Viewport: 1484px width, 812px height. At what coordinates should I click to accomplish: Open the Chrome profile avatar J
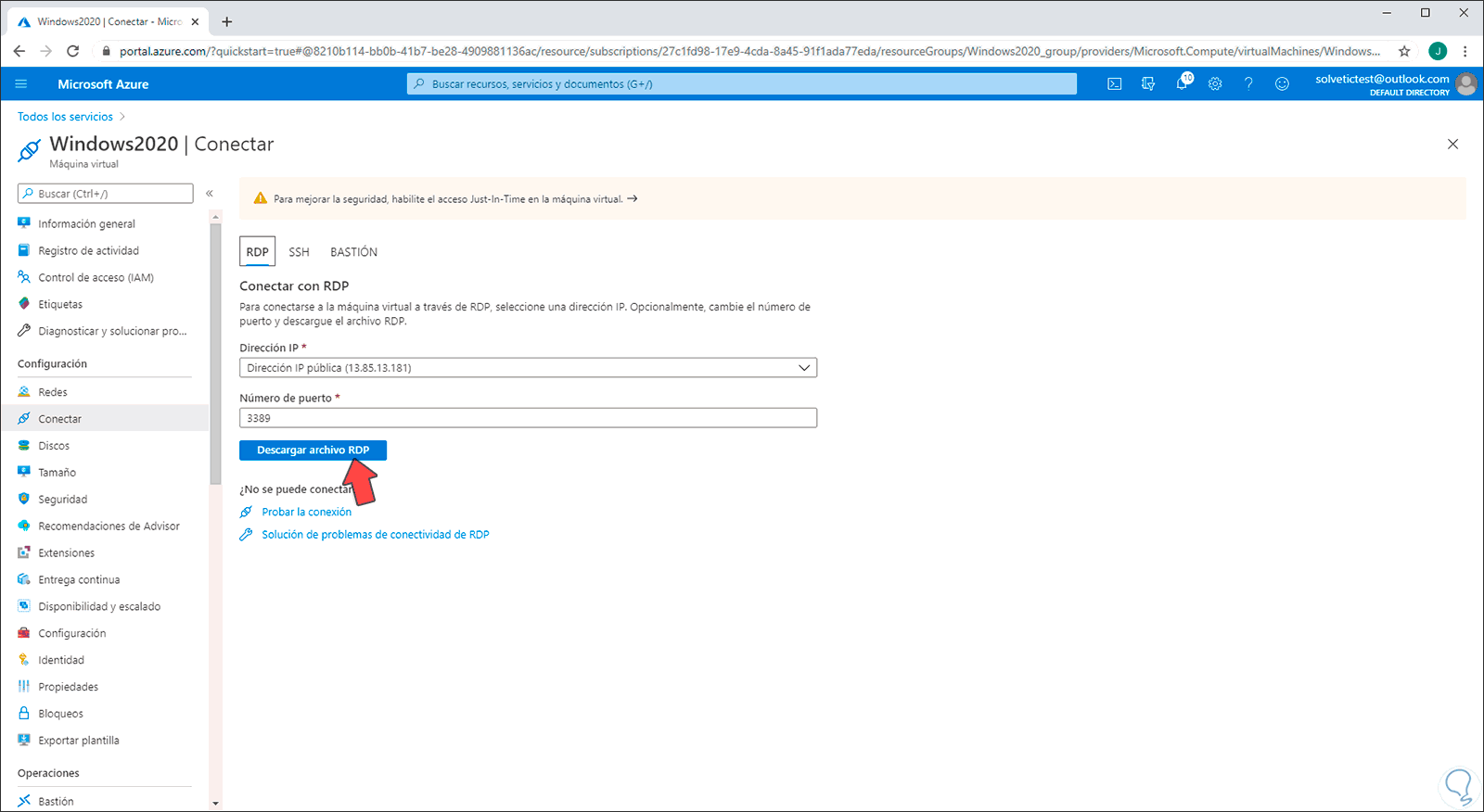click(1438, 51)
